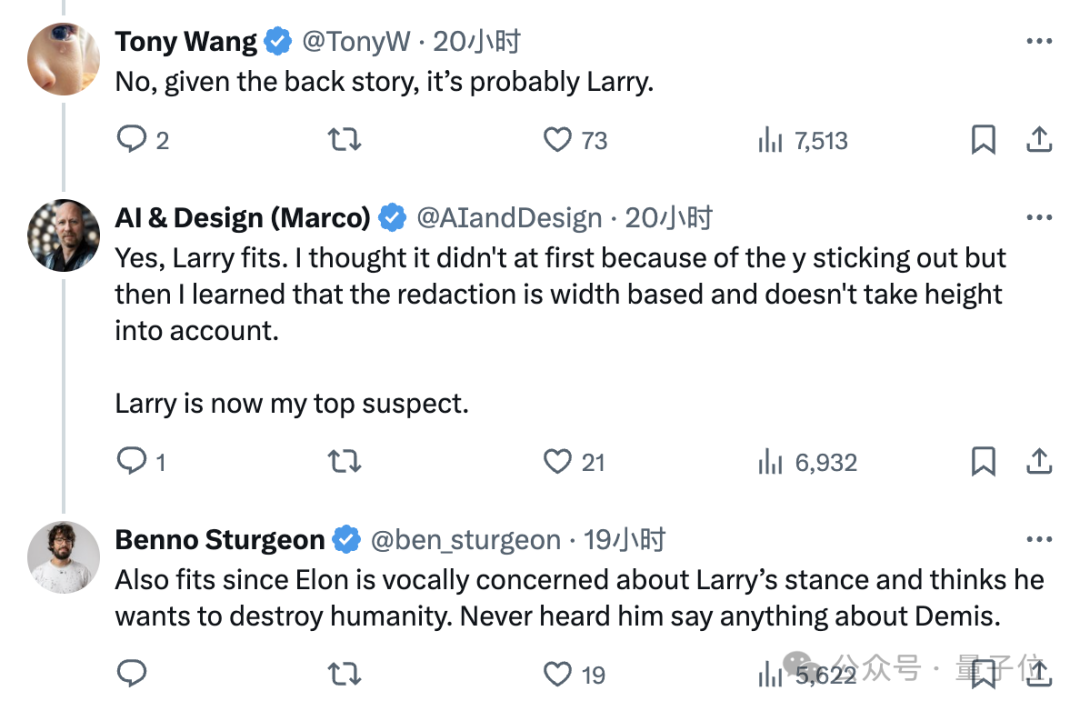View analytics for Tony Wang's tweet

coord(770,140)
